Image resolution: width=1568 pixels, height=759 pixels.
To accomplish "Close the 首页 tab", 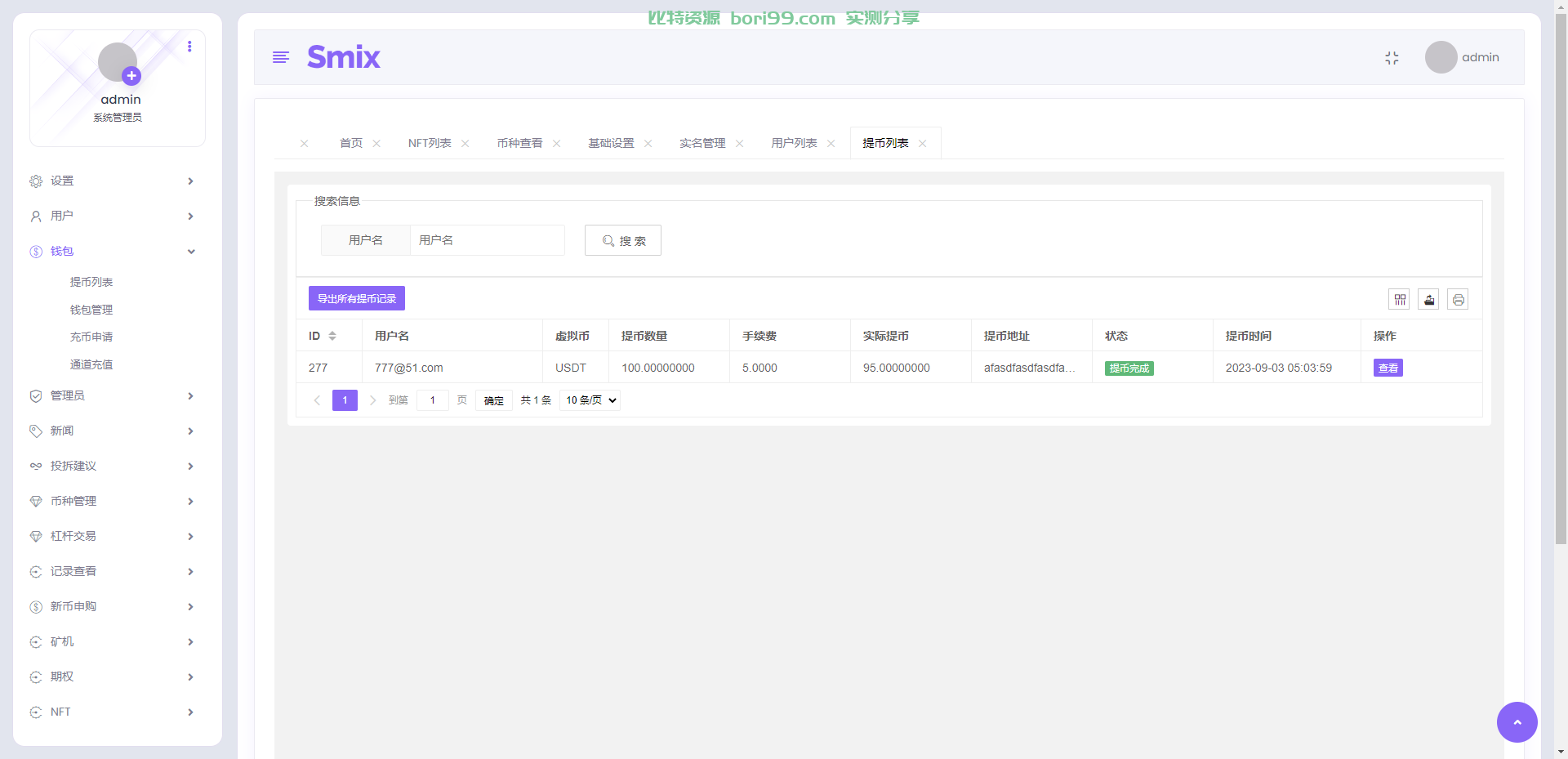I will pos(376,144).
